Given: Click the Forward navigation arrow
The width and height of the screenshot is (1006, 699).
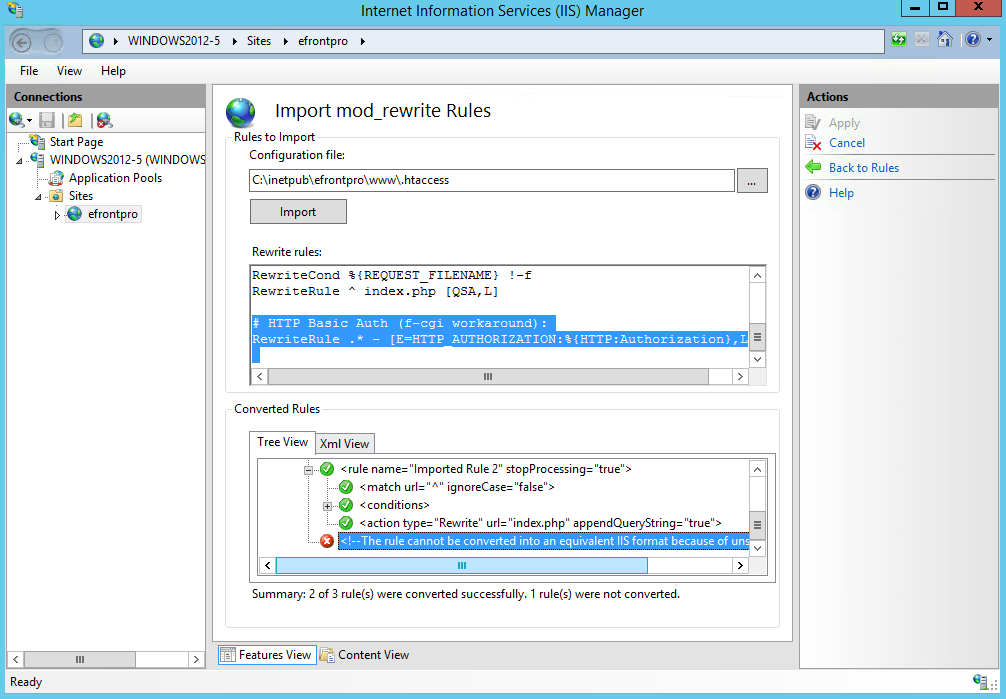Looking at the screenshot, I should pos(53,42).
